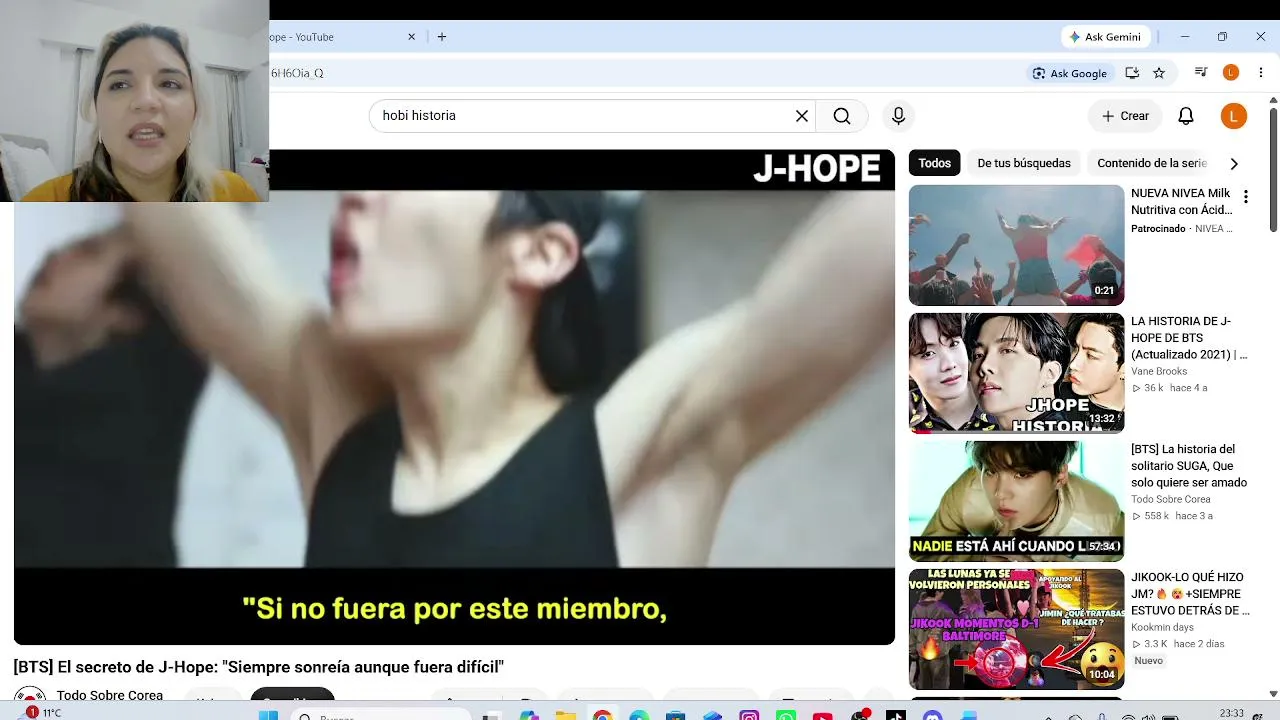Image resolution: width=1280 pixels, height=720 pixels.
Task: Open a new browser tab
Action: 442,37
